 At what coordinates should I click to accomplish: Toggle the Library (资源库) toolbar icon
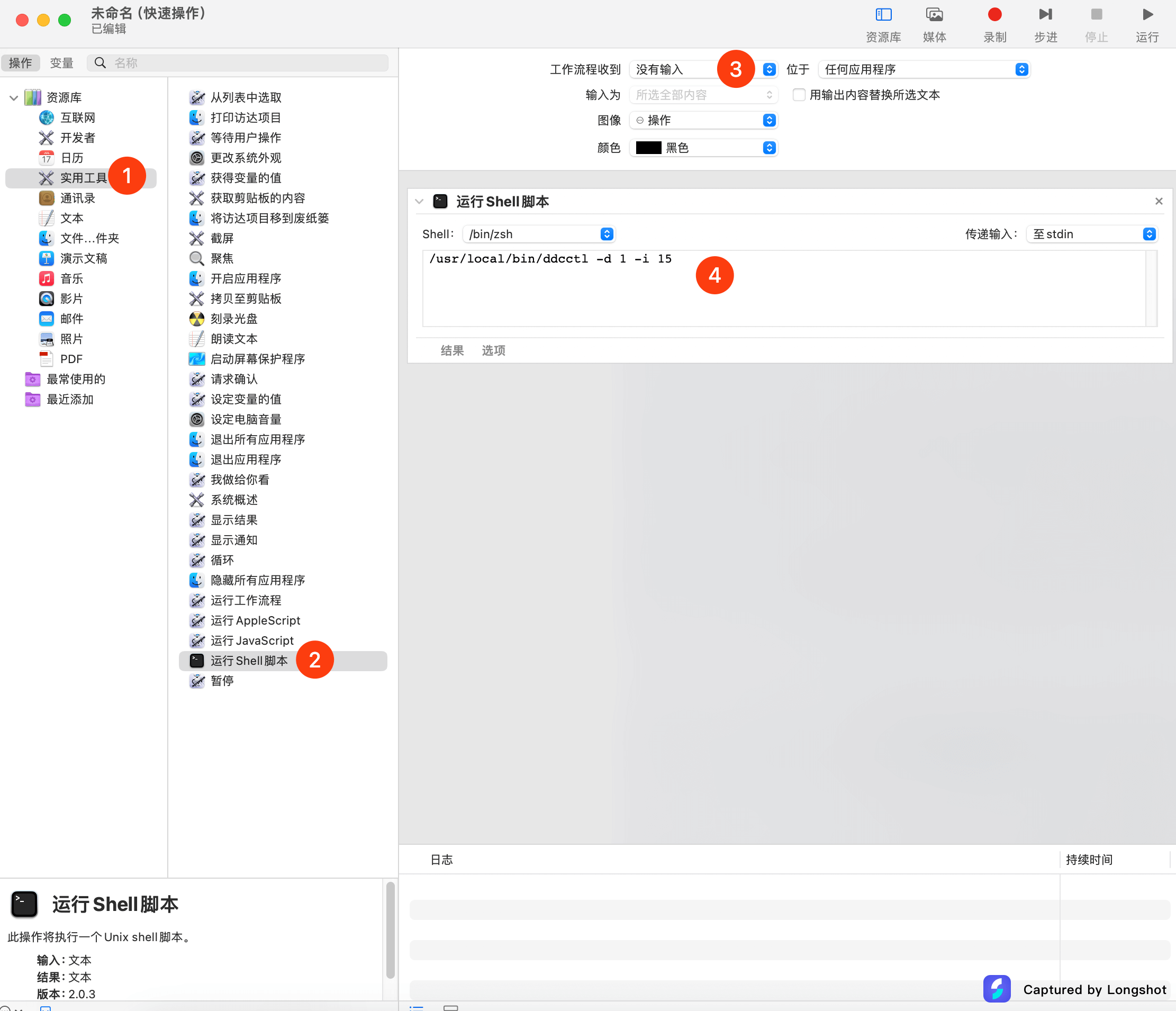pyautogui.click(x=883, y=15)
